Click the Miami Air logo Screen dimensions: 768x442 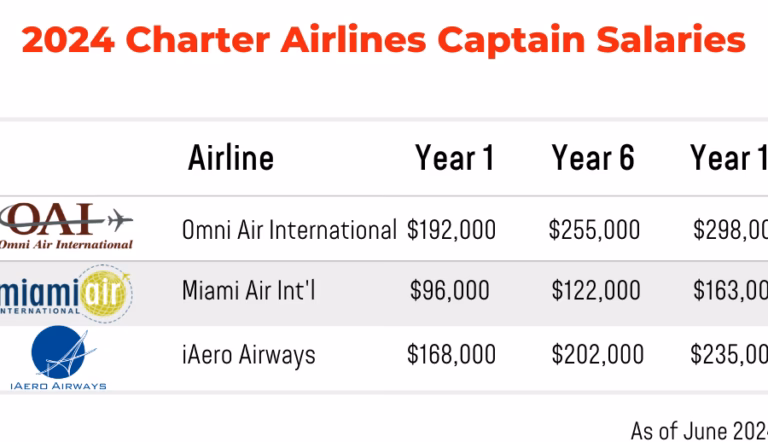pos(67,292)
